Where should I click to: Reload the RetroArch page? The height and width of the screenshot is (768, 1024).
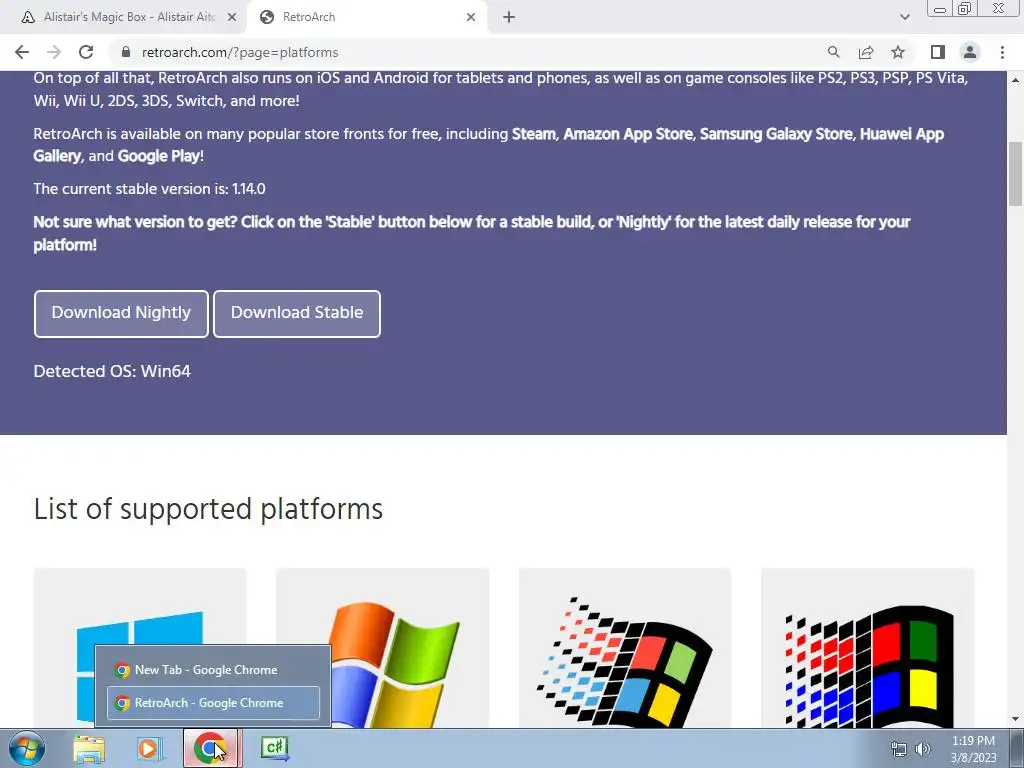86,52
